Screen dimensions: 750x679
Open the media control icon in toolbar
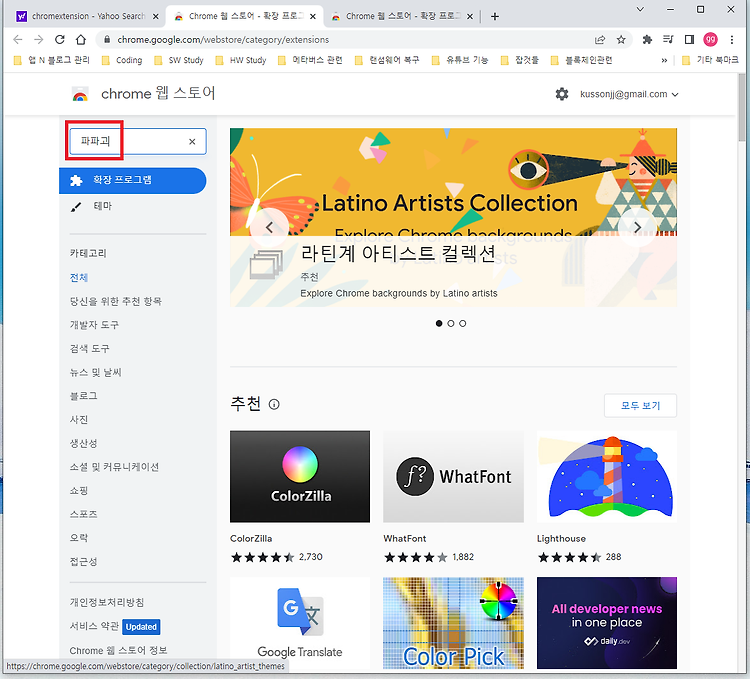tap(668, 40)
